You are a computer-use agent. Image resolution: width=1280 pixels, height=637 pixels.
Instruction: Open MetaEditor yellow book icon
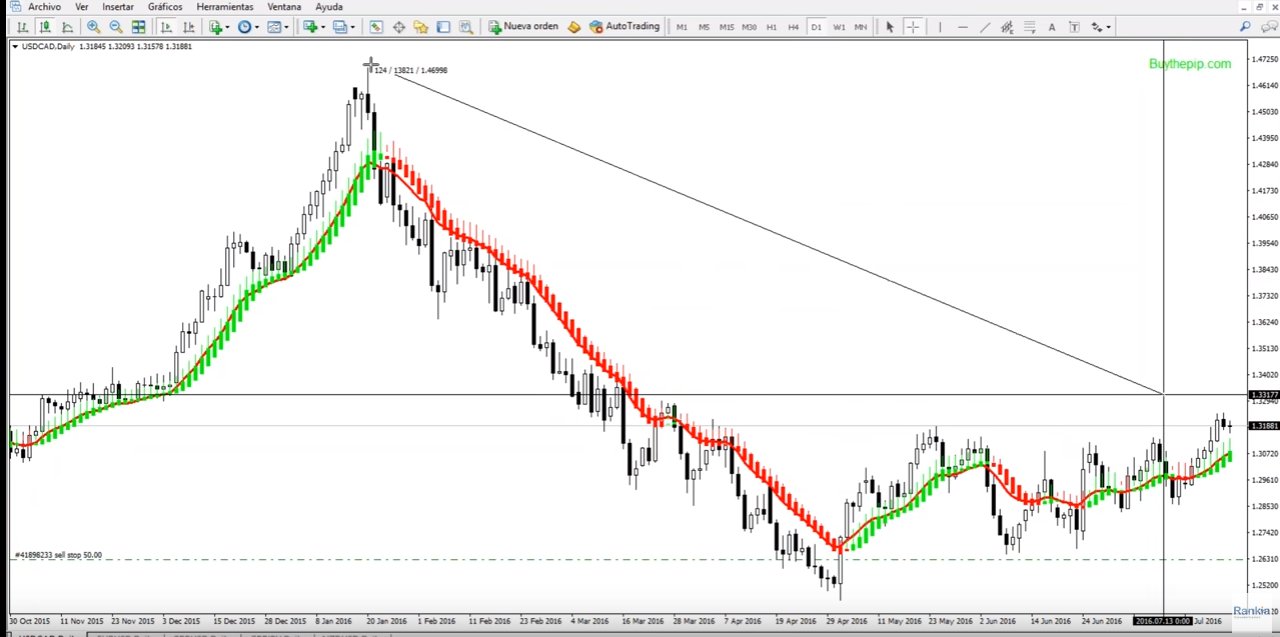(x=574, y=27)
